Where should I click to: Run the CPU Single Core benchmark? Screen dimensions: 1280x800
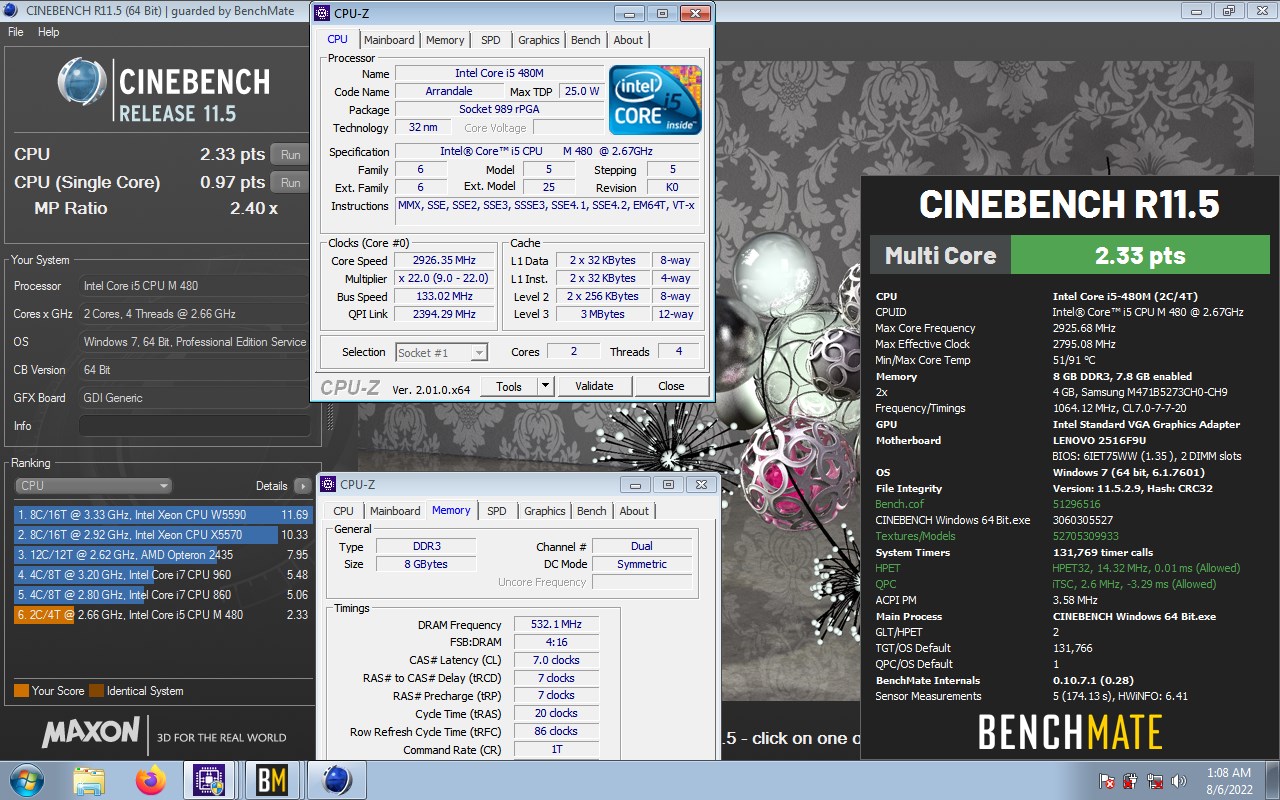(291, 182)
